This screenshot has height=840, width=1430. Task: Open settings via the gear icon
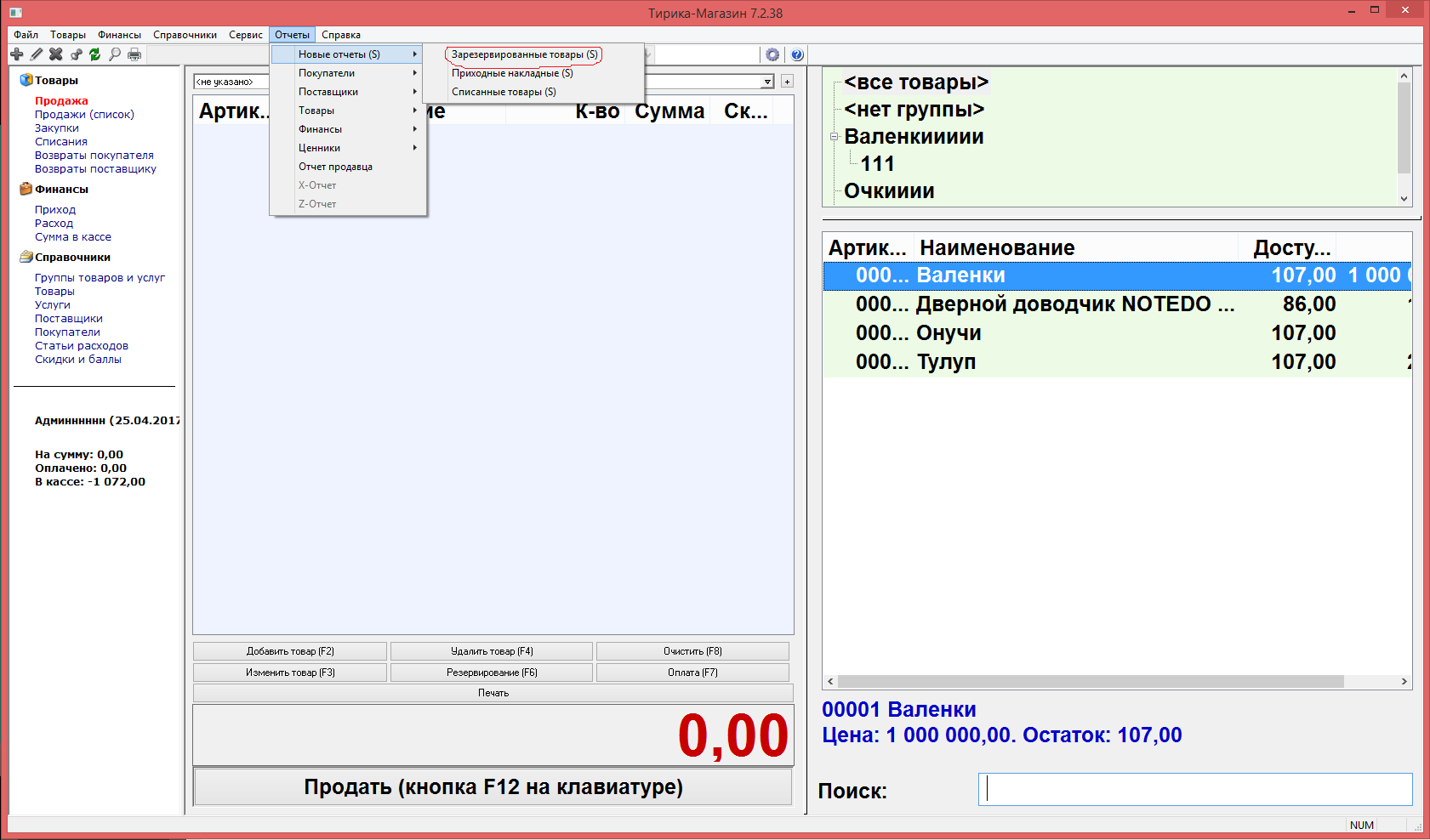(x=772, y=54)
